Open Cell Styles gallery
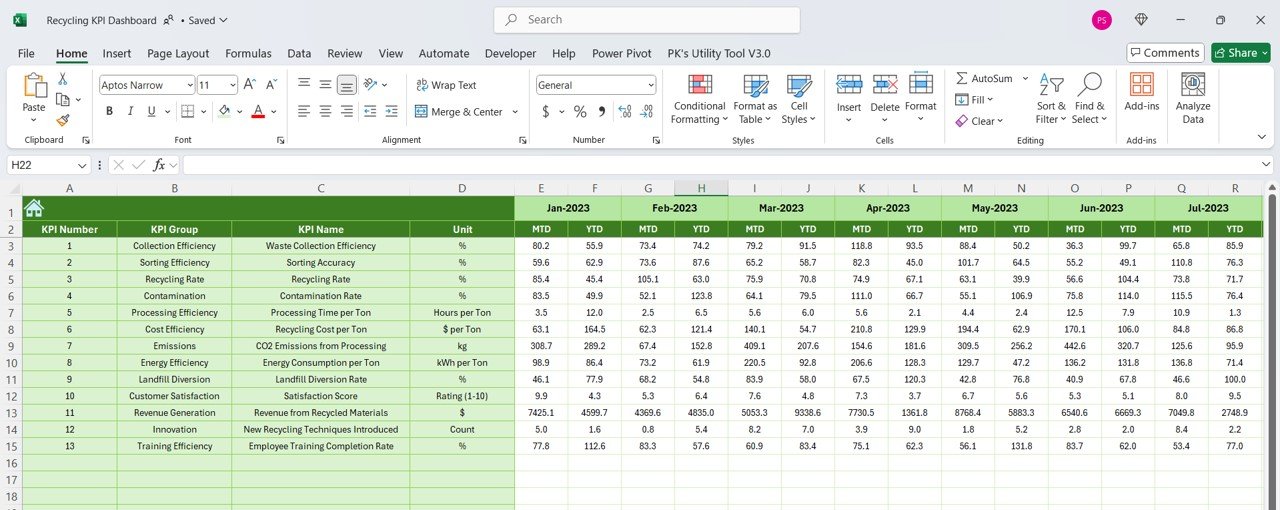The height and width of the screenshot is (510, 1280). (x=799, y=99)
